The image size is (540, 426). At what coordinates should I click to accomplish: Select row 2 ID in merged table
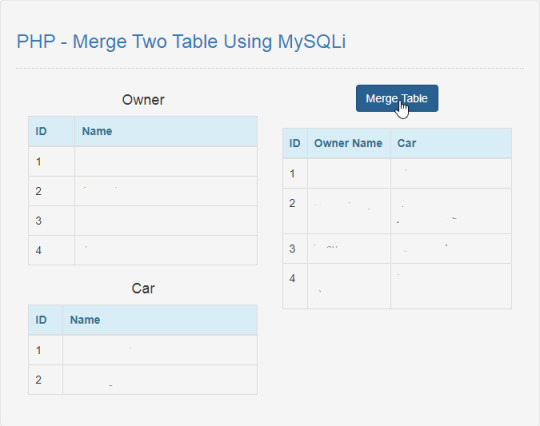(292, 203)
